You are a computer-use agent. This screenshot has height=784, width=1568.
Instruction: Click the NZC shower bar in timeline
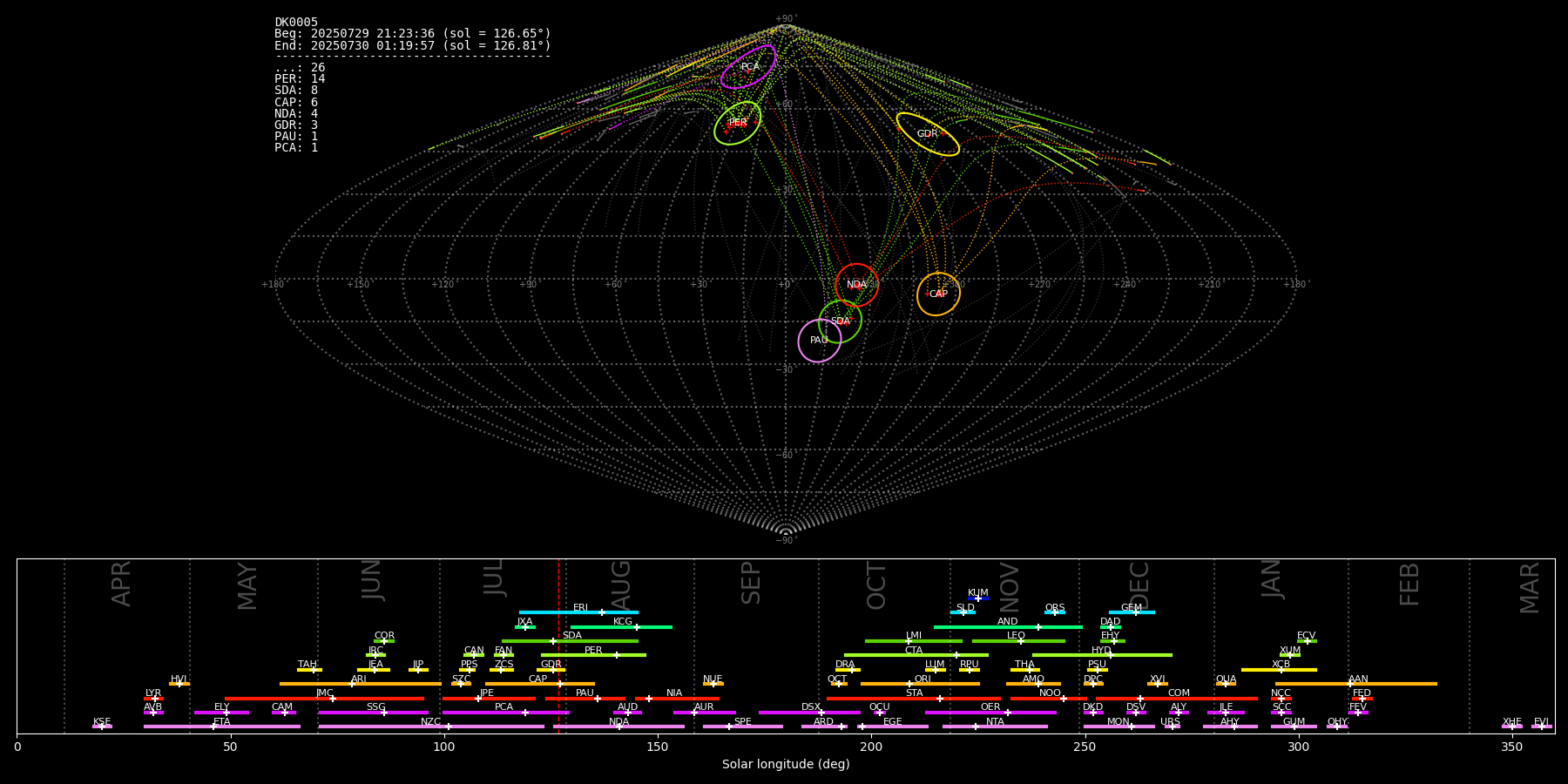[x=431, y=727]
